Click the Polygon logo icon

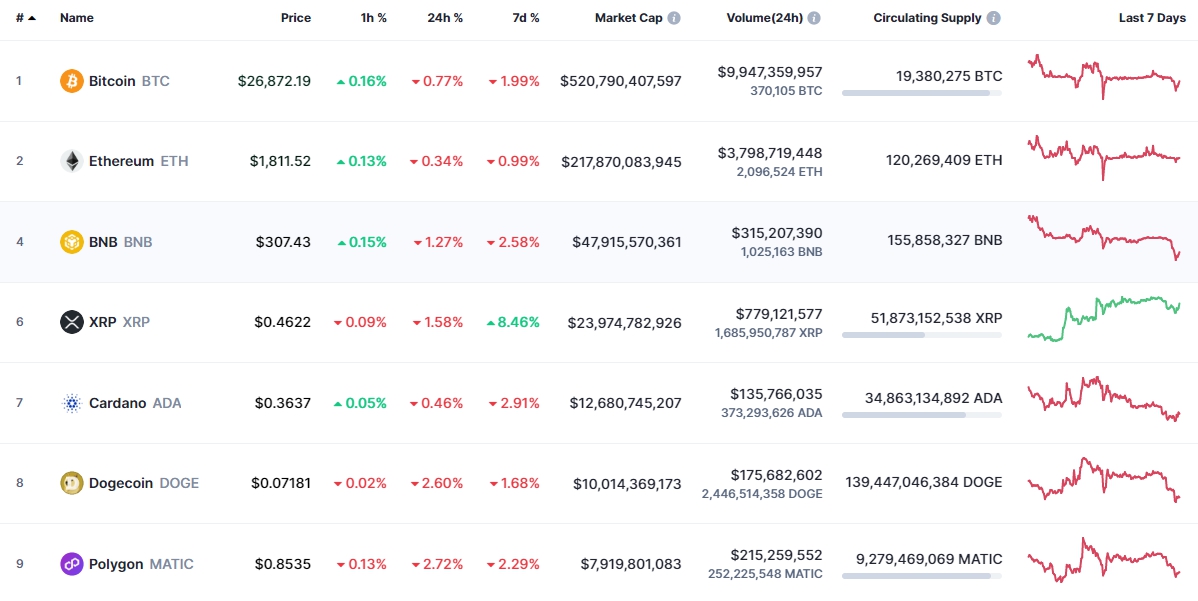[72, 564]
